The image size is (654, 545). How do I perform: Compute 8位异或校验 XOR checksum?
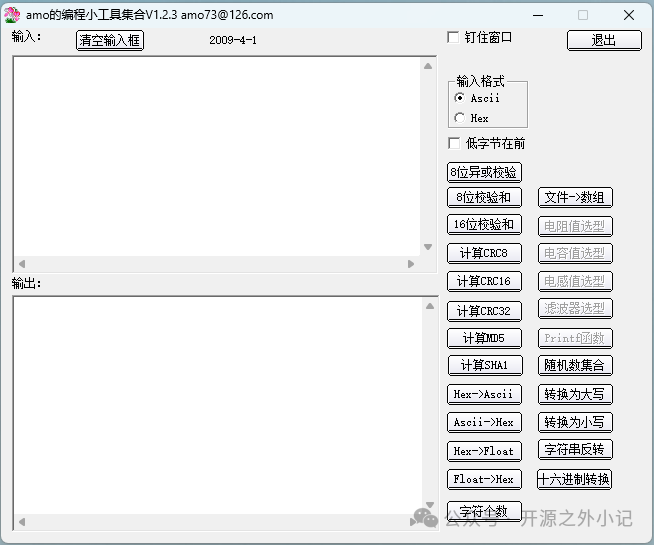[484, 172]
